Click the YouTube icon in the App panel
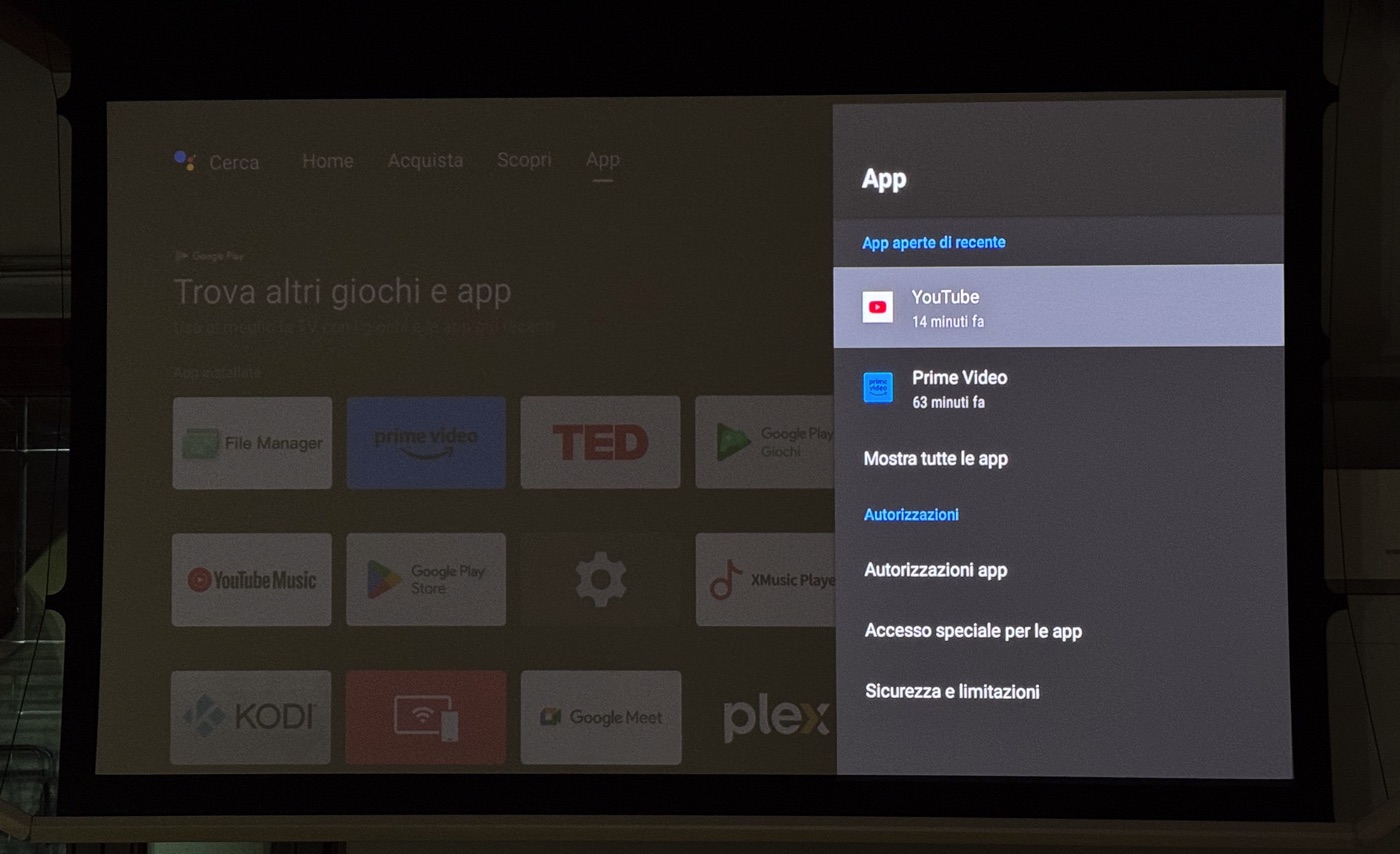 click(877, 307)
